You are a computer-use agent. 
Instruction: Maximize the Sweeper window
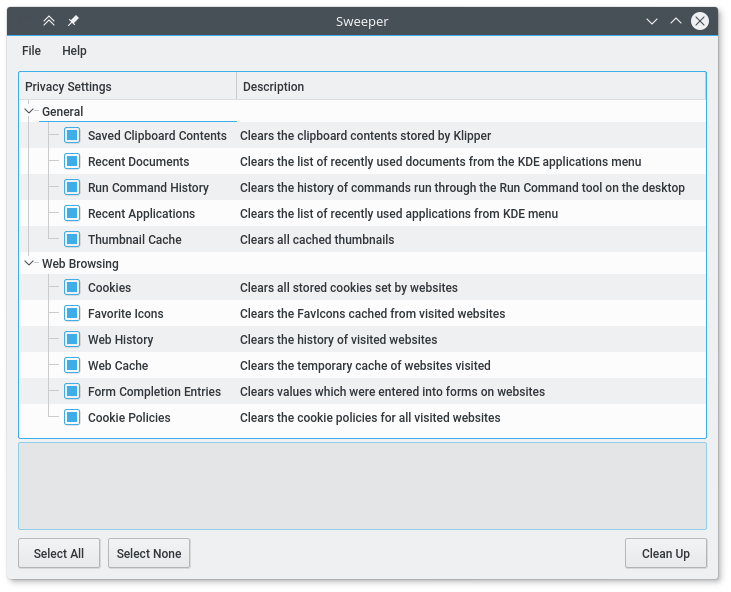676,21
